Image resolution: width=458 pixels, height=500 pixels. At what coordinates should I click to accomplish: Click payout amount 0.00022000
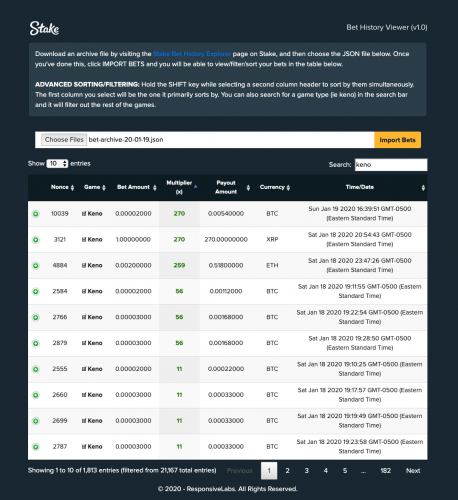(226, 369)
